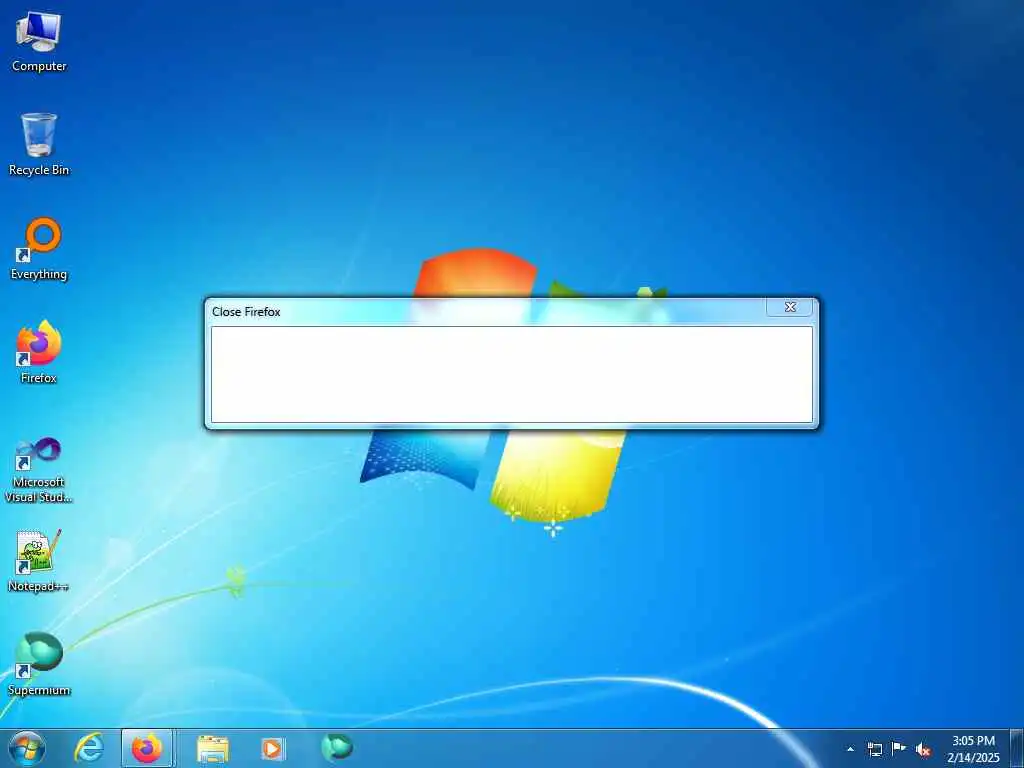This screenshot has width=1024, height=768.
Task: Open the network status tray icon
Action: 874,749
